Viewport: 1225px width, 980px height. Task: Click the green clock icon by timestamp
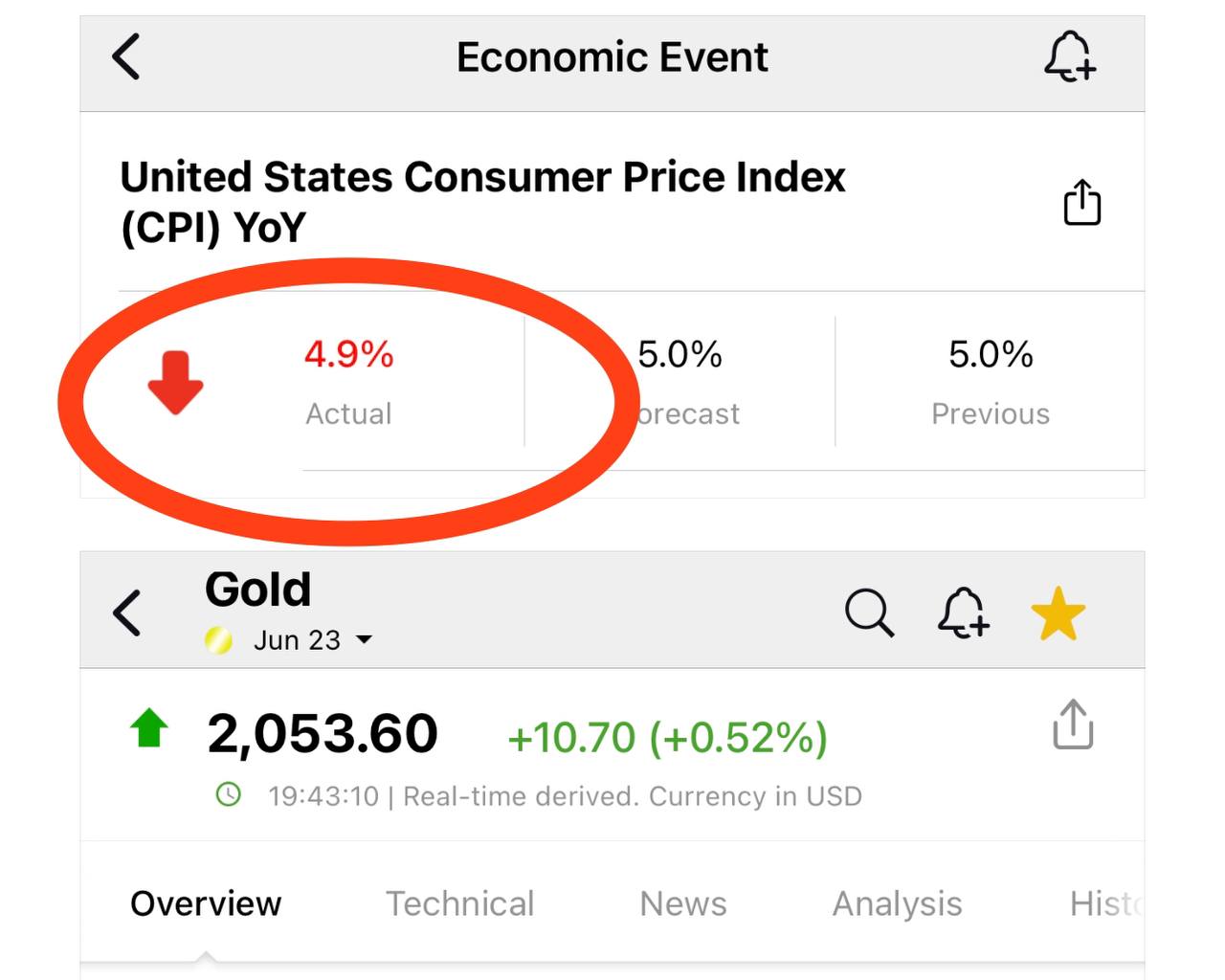pyautogui.click(x=229, y=794)
